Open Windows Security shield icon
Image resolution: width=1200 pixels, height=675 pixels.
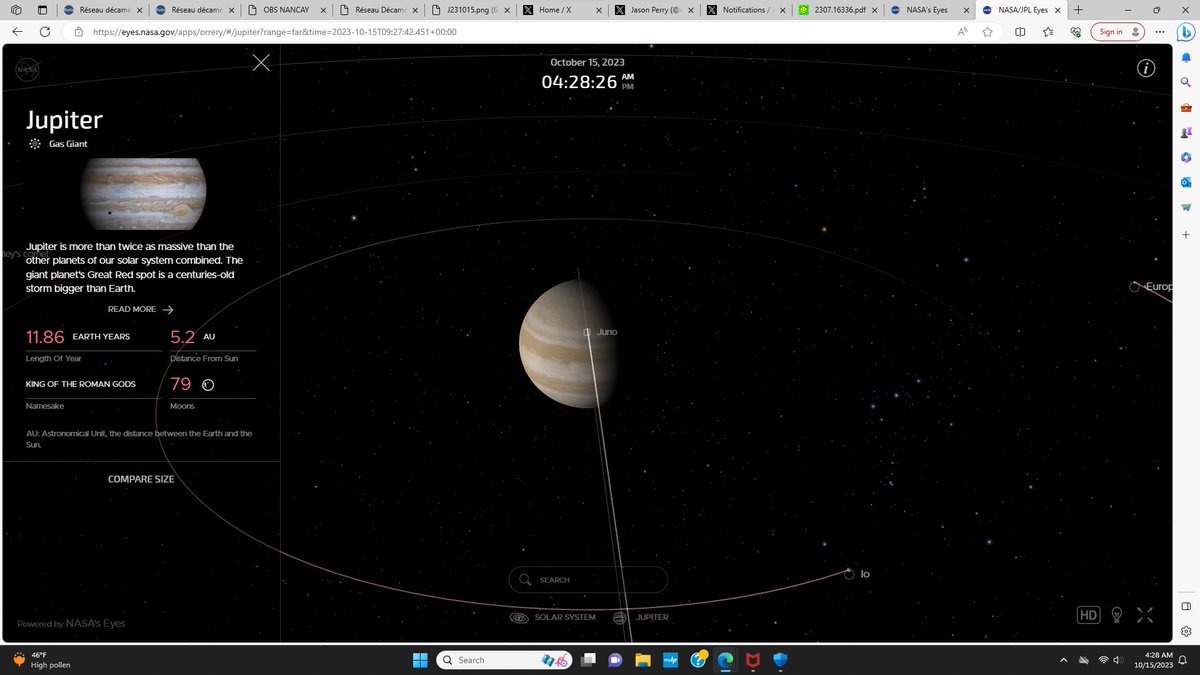(780, 660)
